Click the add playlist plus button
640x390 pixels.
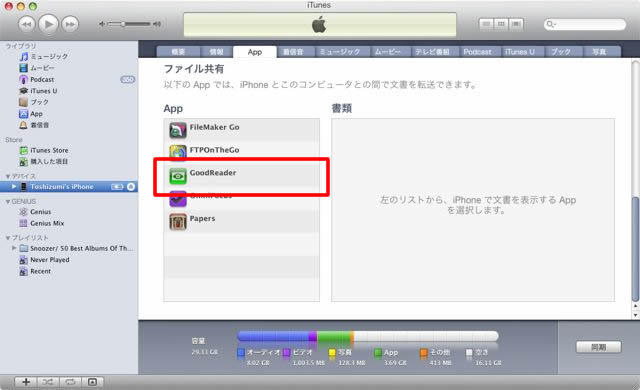click(26, 382)
